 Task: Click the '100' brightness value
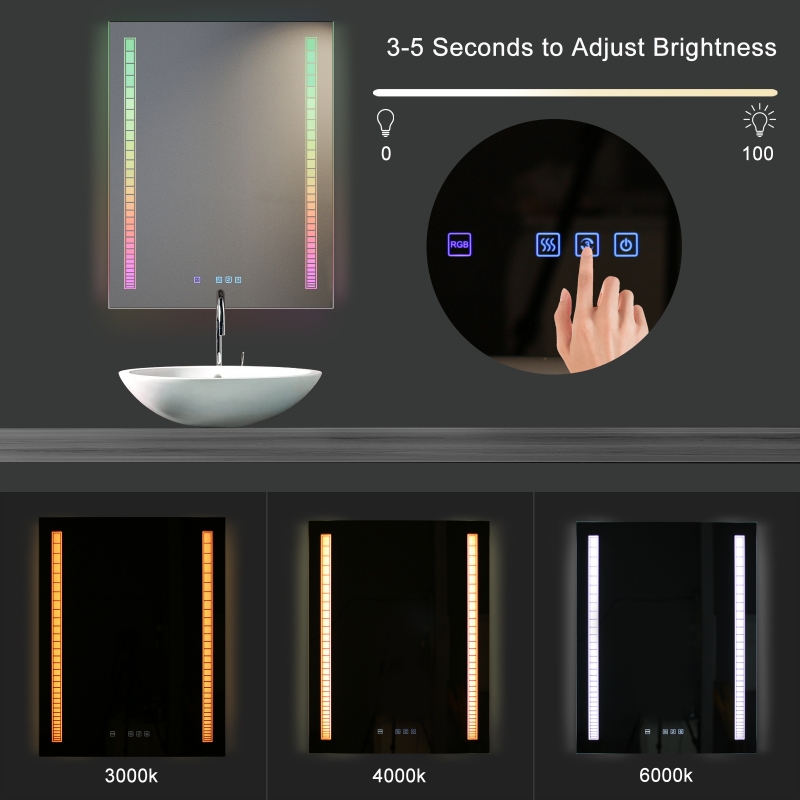click(x=758, y=154)
